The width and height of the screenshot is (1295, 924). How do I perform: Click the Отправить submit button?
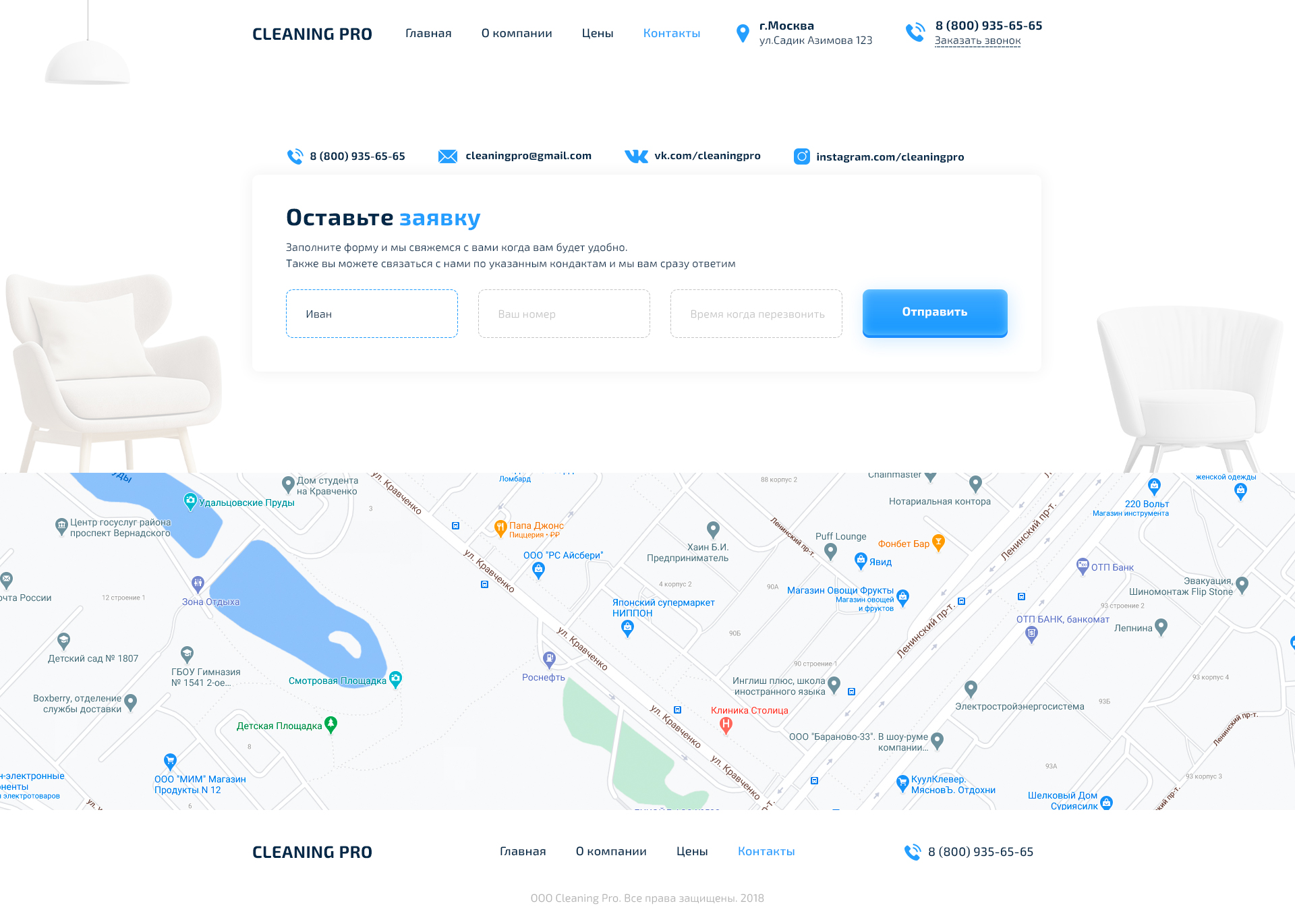pos(935,313)
